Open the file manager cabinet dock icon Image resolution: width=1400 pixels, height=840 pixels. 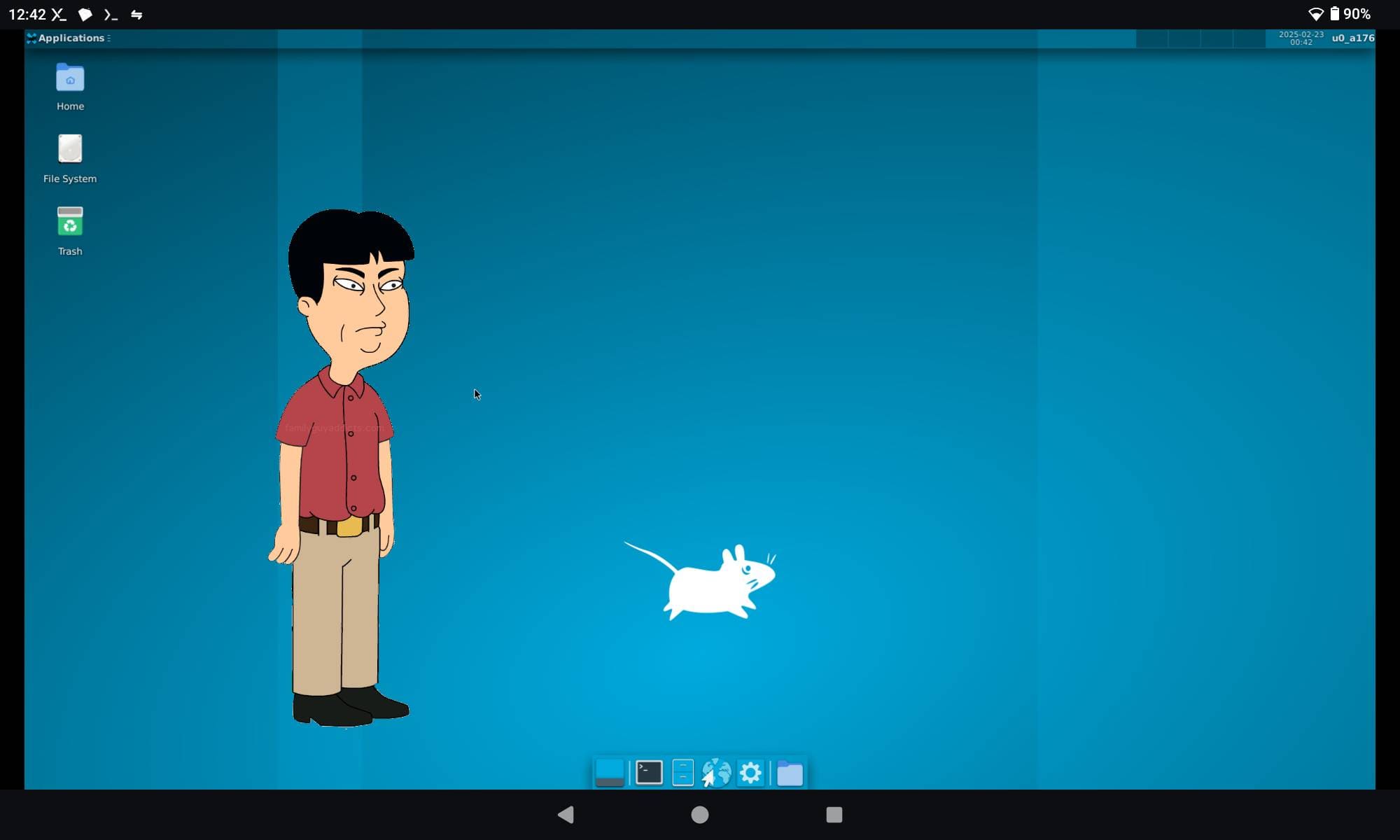click(682, 773)
